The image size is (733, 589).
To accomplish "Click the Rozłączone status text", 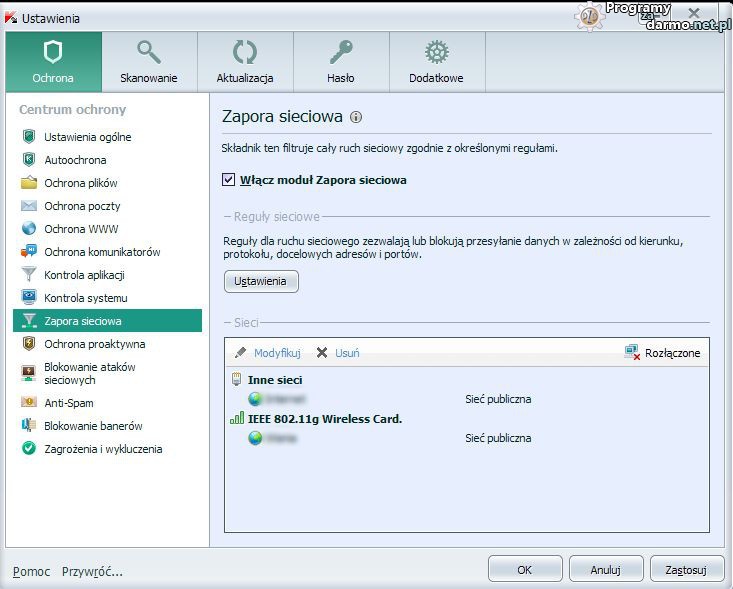I will (673, 353).
